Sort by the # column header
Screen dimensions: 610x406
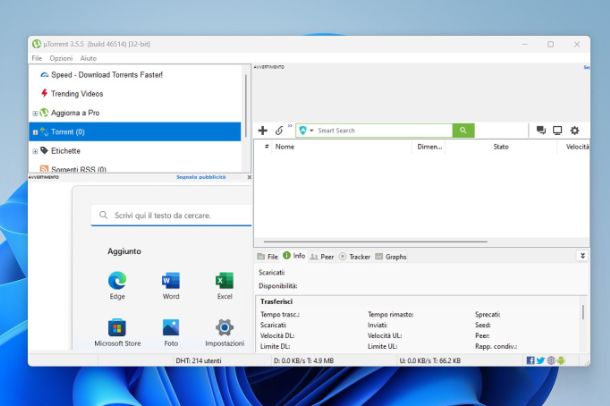pyautogui.click(x=266, y=147)
